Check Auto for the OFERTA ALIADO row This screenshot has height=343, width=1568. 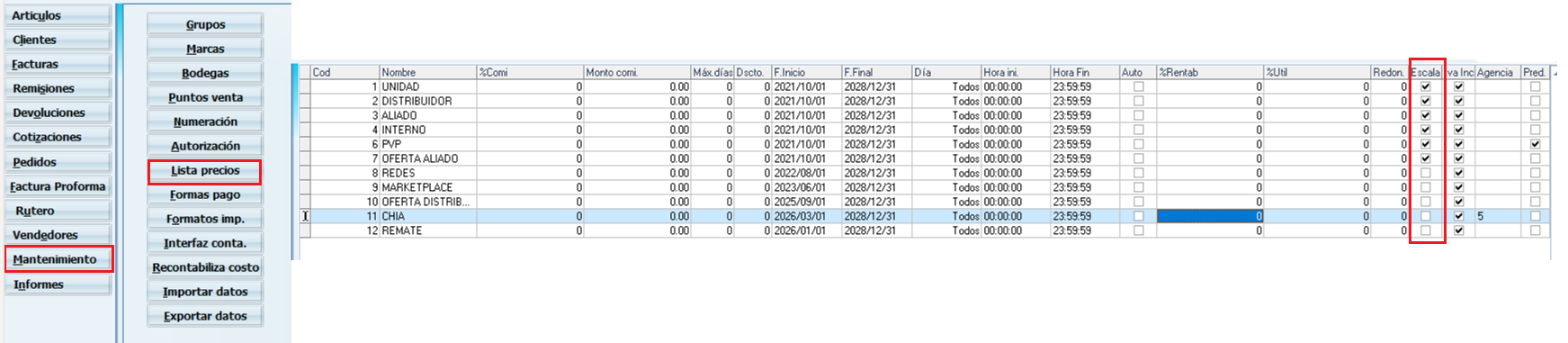[1138, 158]
